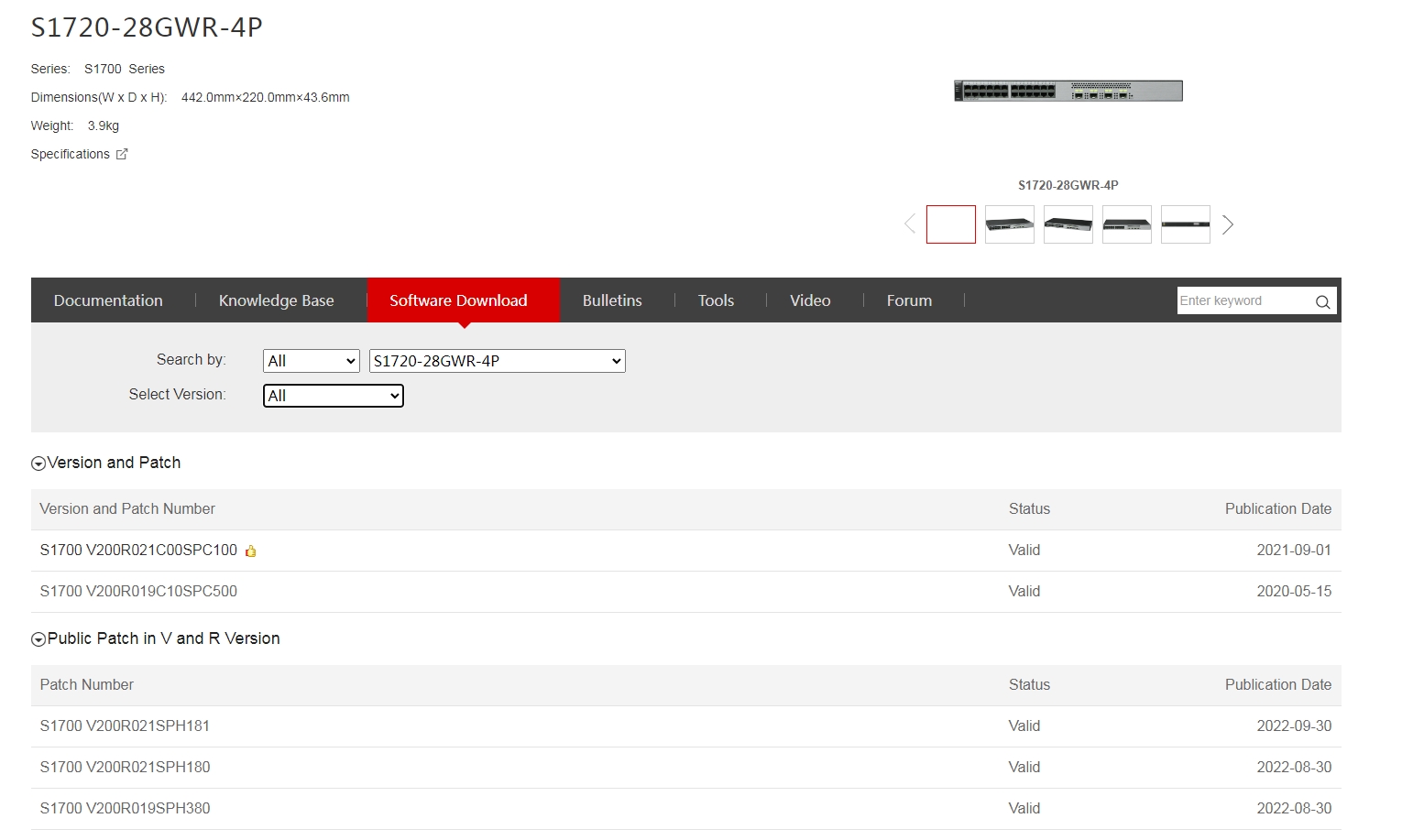Image resolution: width=1402 pixels, height=840 pixels.
Task: Open patch S1700 V200R021SPH180
Action: 125,768
